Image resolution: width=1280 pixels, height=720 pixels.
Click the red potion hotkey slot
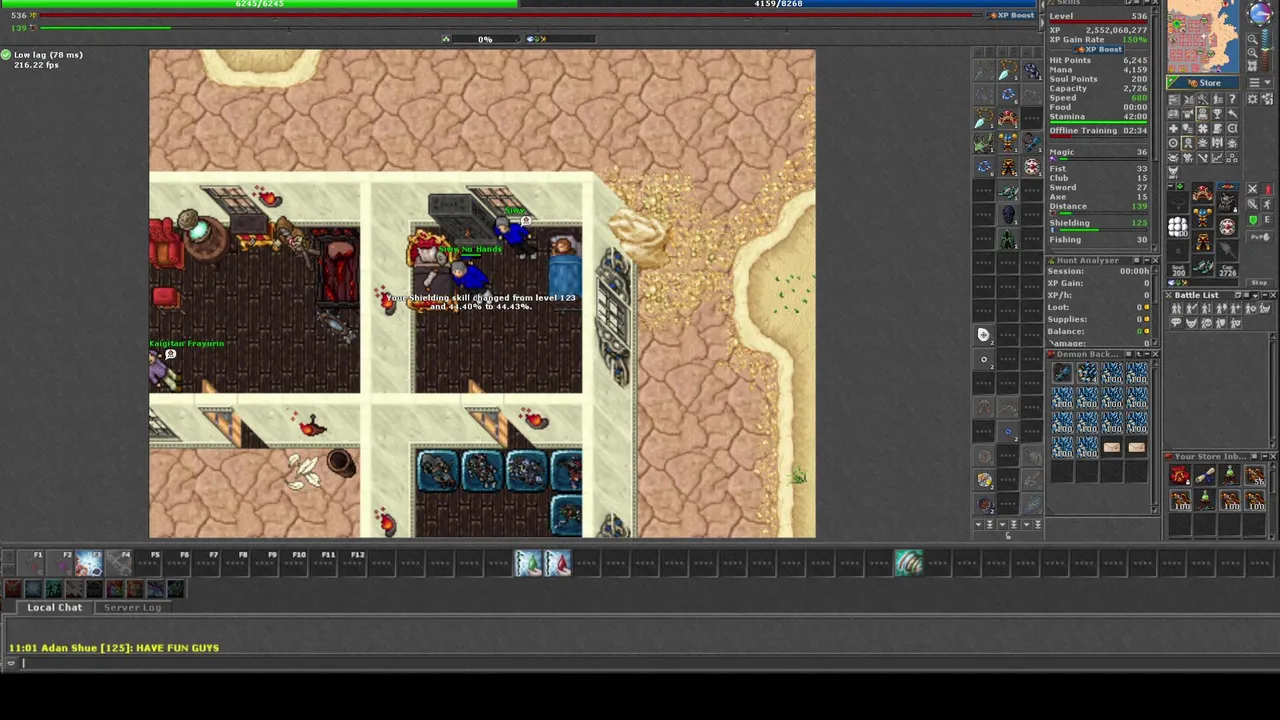pyautogui.click(x=557, y=564)
